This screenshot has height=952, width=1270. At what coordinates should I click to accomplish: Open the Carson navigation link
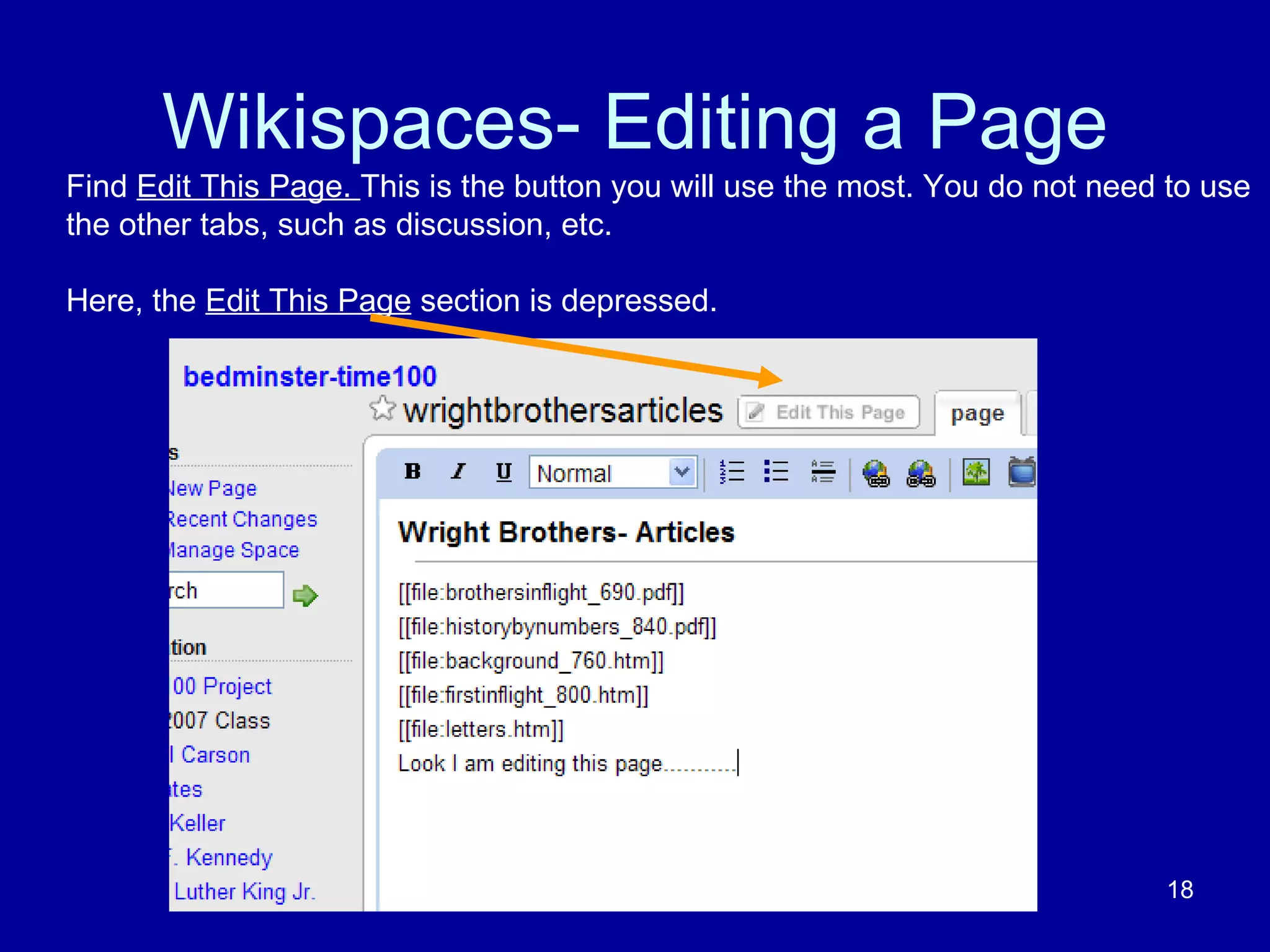210,755
